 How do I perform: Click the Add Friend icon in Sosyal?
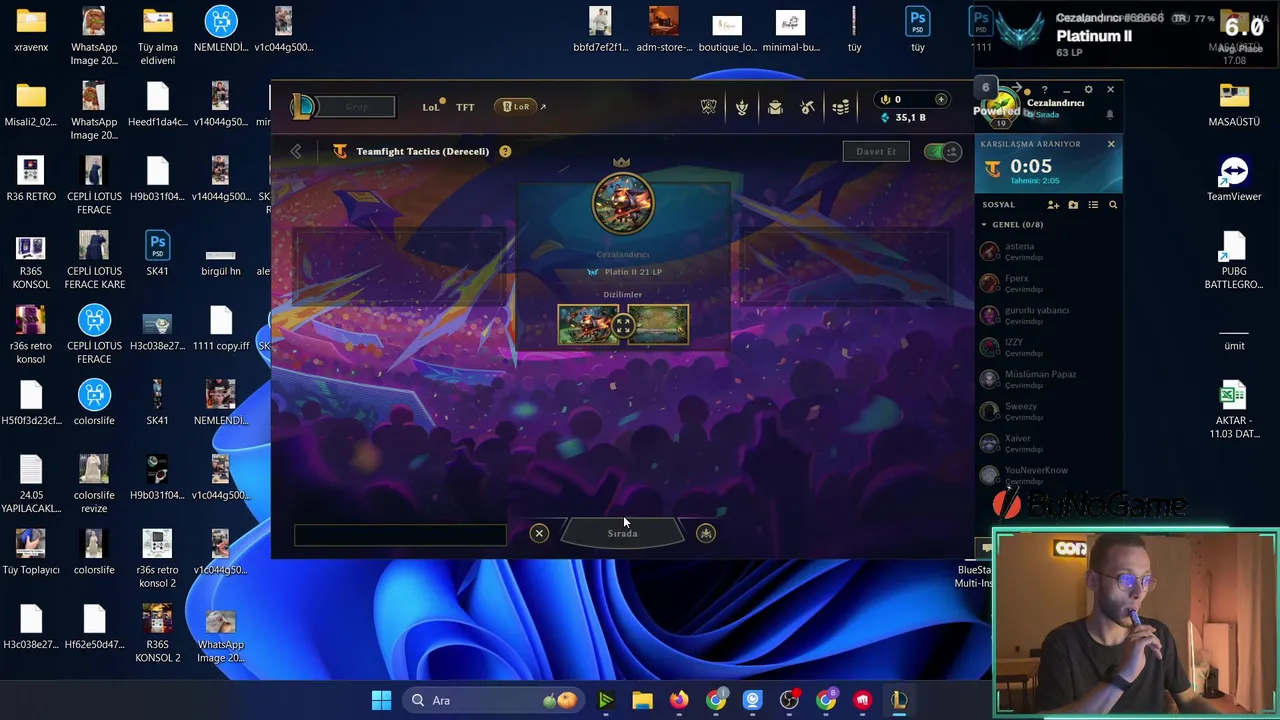click(x=1053, y=205)
